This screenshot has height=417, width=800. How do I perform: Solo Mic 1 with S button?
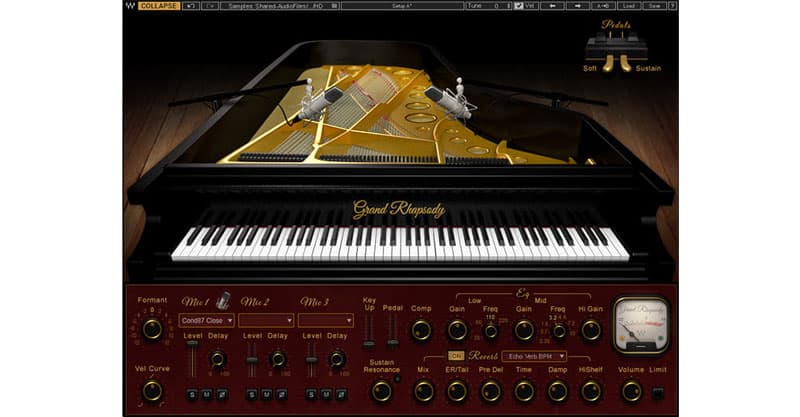click(192, 395)
